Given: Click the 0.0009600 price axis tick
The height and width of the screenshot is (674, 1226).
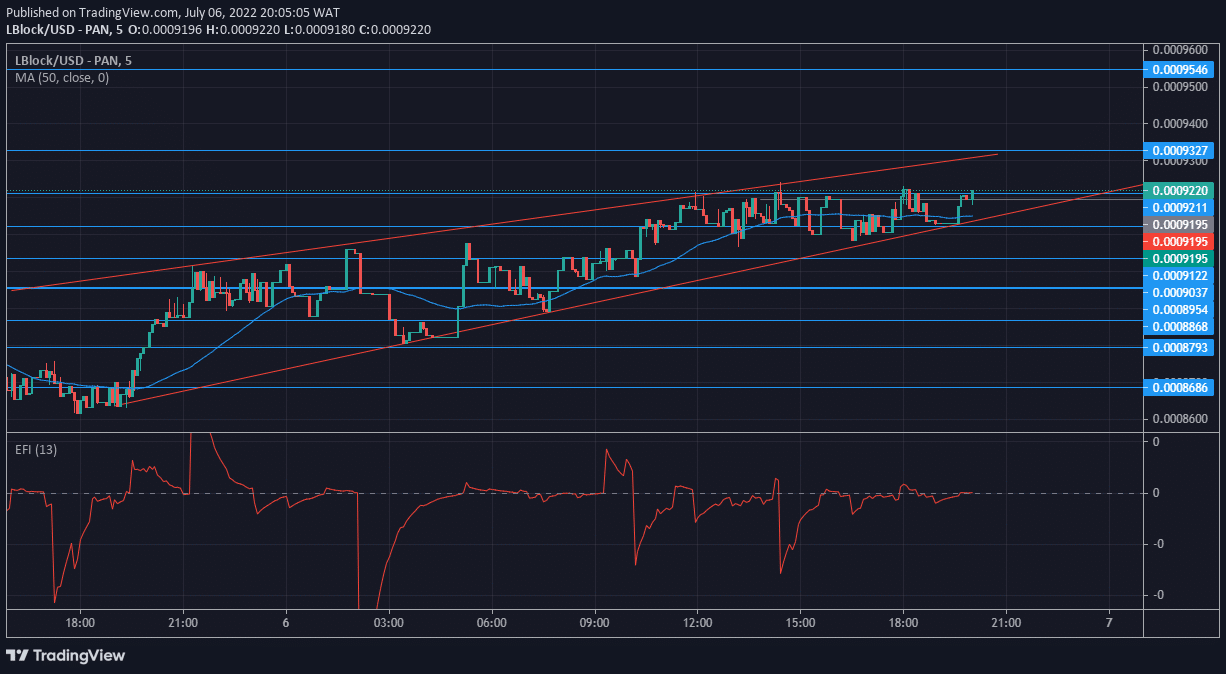Looking at the screenshot, I should (x=1181, y=49).
